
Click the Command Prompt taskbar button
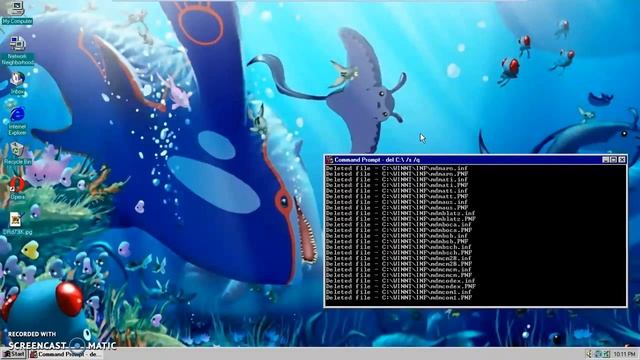(65, 354)
